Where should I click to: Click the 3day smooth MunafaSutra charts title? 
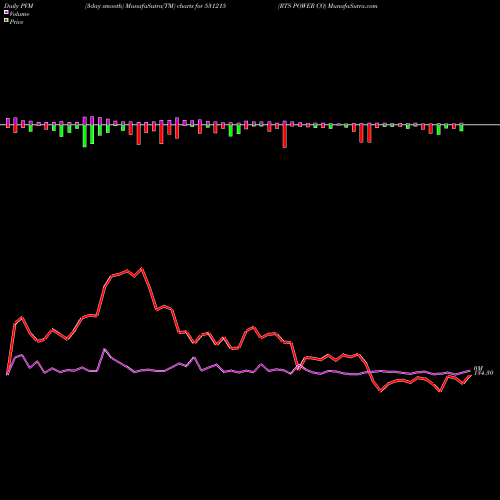pos(156,6)
